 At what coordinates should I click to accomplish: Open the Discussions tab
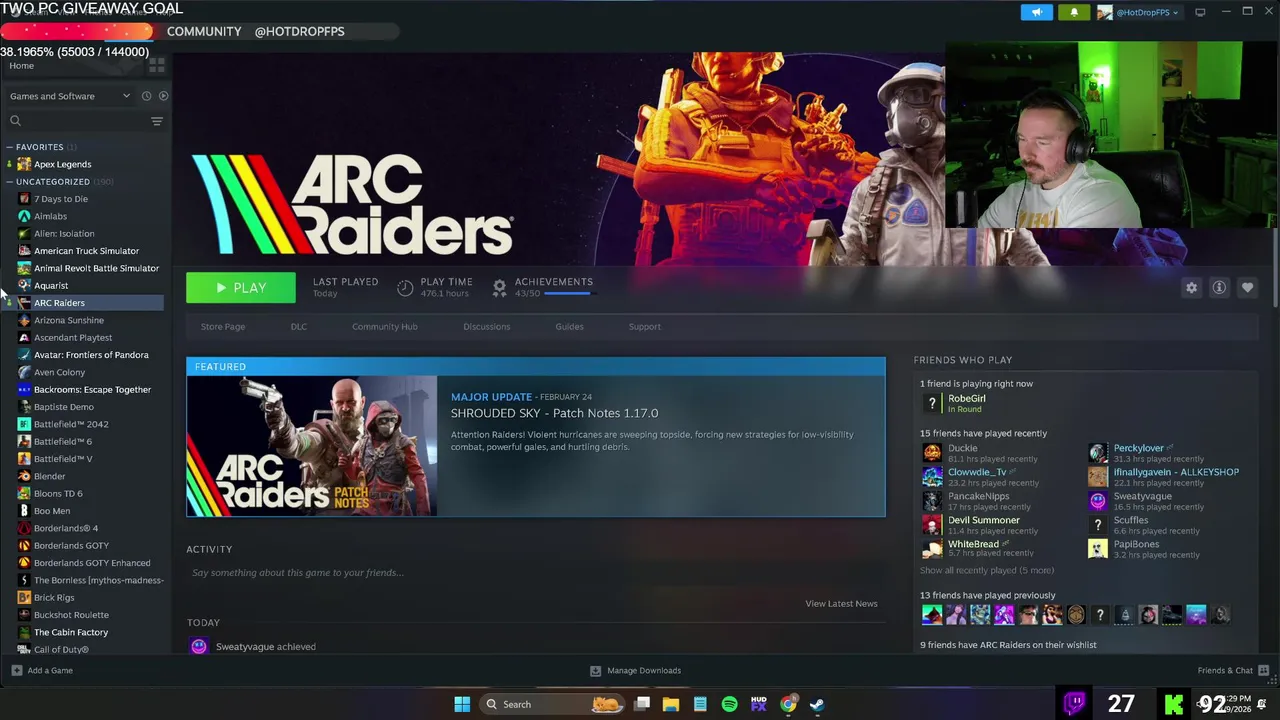point(487,327)
